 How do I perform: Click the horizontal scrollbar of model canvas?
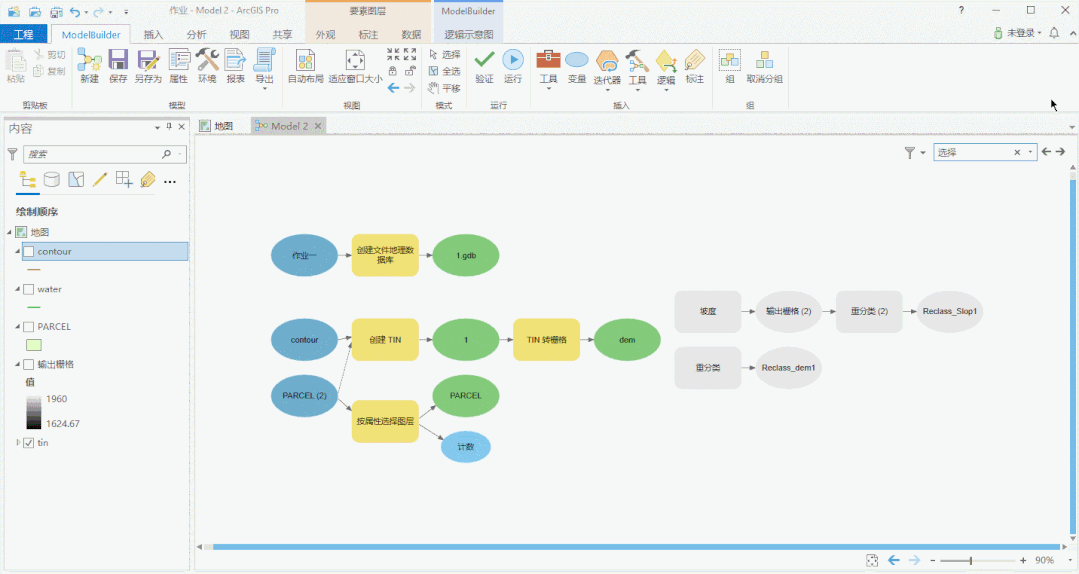[637, 547]
